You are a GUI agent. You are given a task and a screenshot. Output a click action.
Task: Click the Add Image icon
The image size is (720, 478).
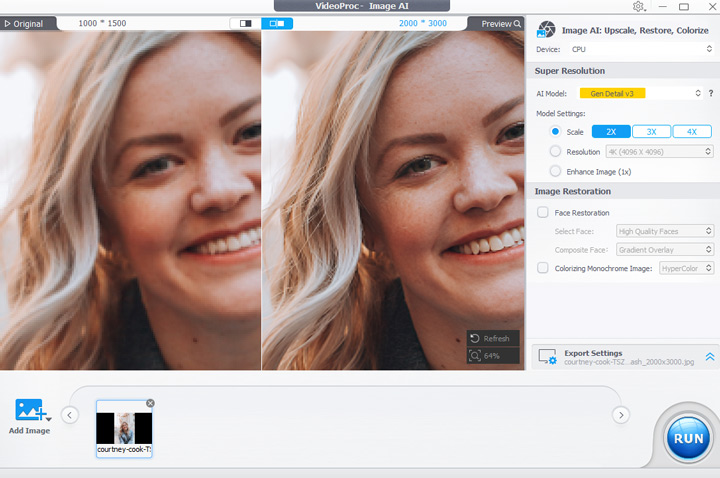click(30, 411)
